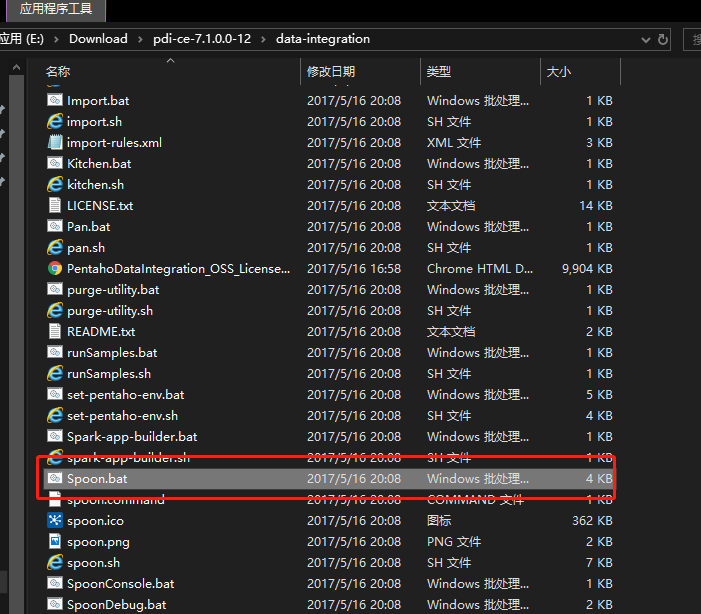Screen dimensions: 701x614
Task: Select the LICENSE.txt file name
Action: point(100,206)
